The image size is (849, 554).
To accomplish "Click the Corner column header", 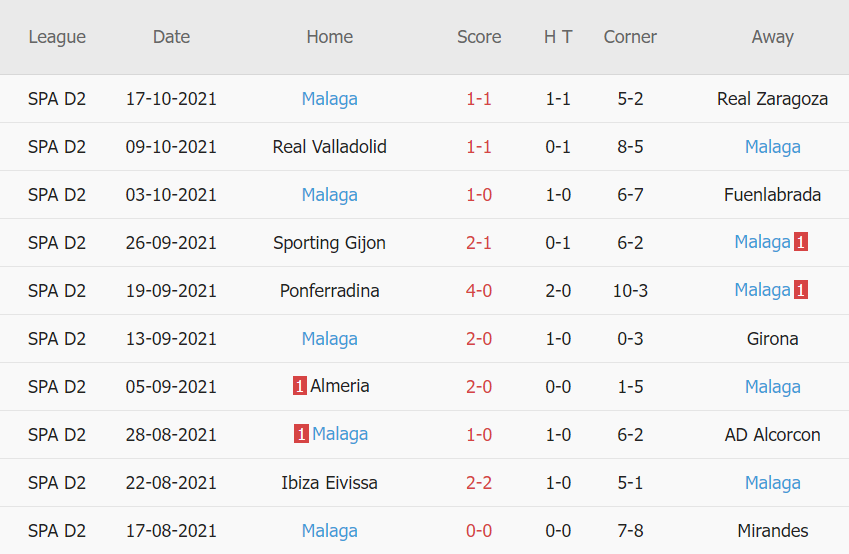I will [x=630, y=37].
